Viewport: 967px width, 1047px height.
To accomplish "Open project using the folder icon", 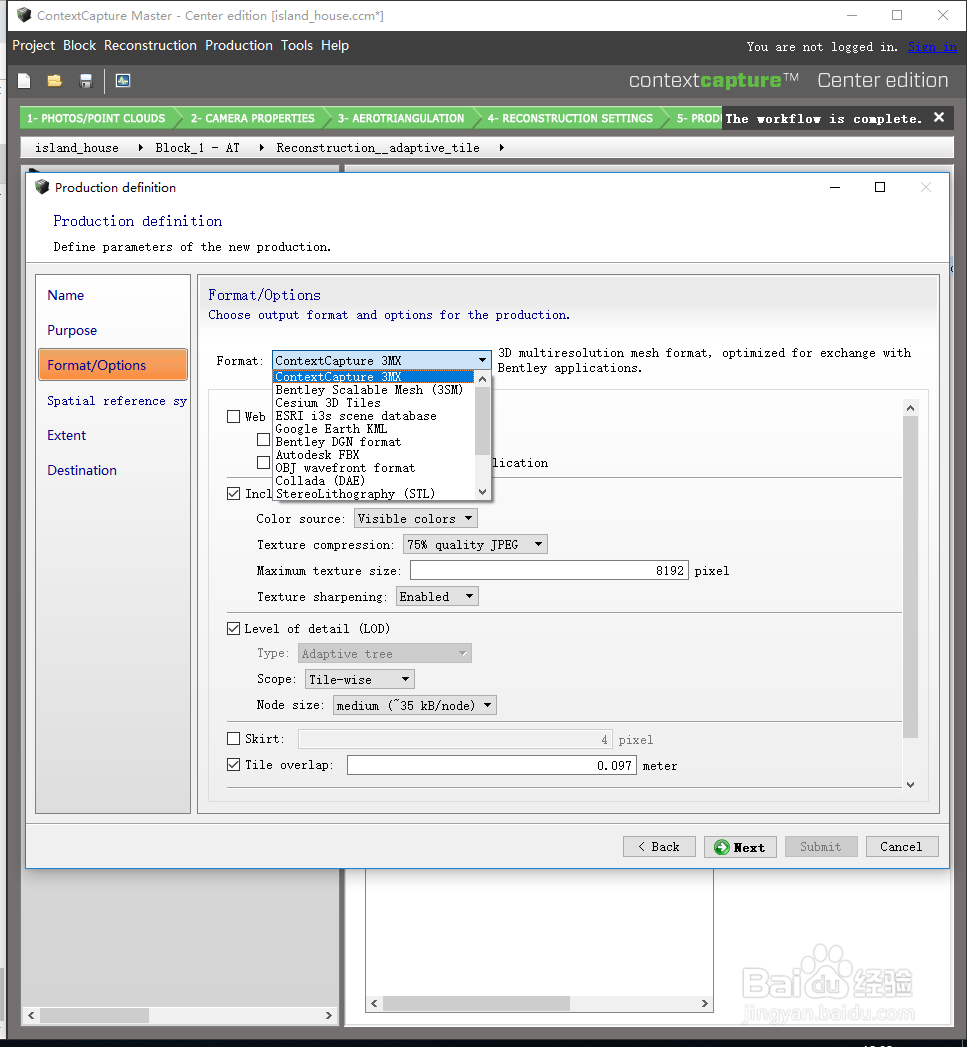I will point(55,81).
